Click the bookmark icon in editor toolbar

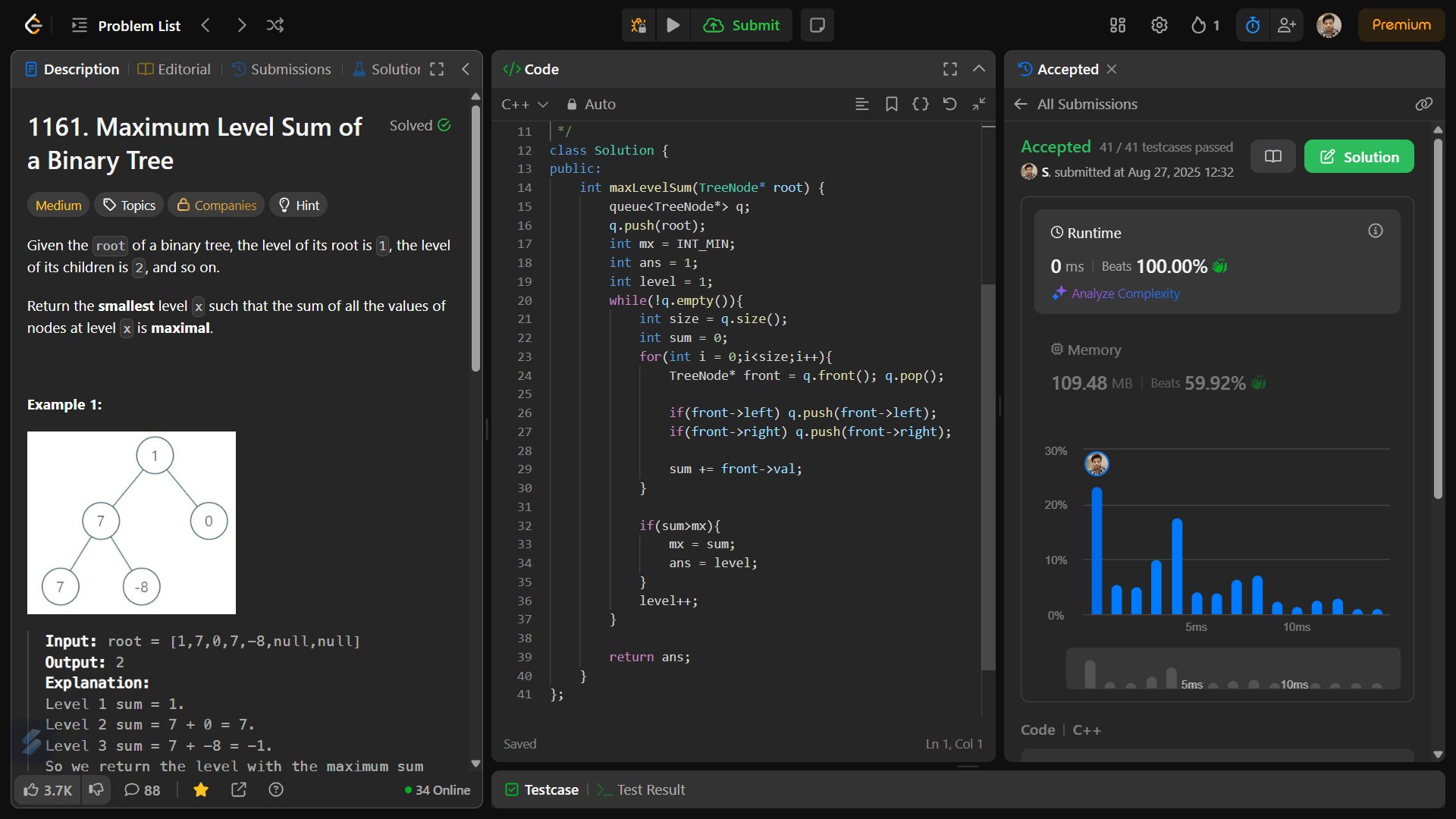click(891, 104)
